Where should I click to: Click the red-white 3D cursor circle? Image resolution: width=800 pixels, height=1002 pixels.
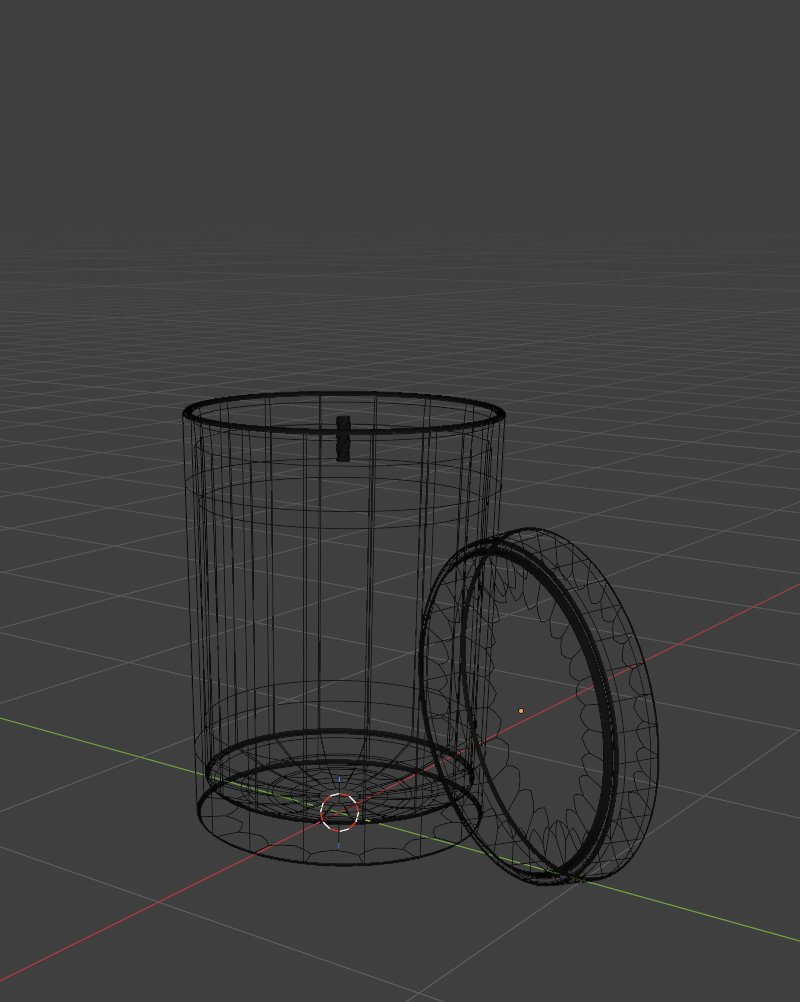tap(339, 812)
